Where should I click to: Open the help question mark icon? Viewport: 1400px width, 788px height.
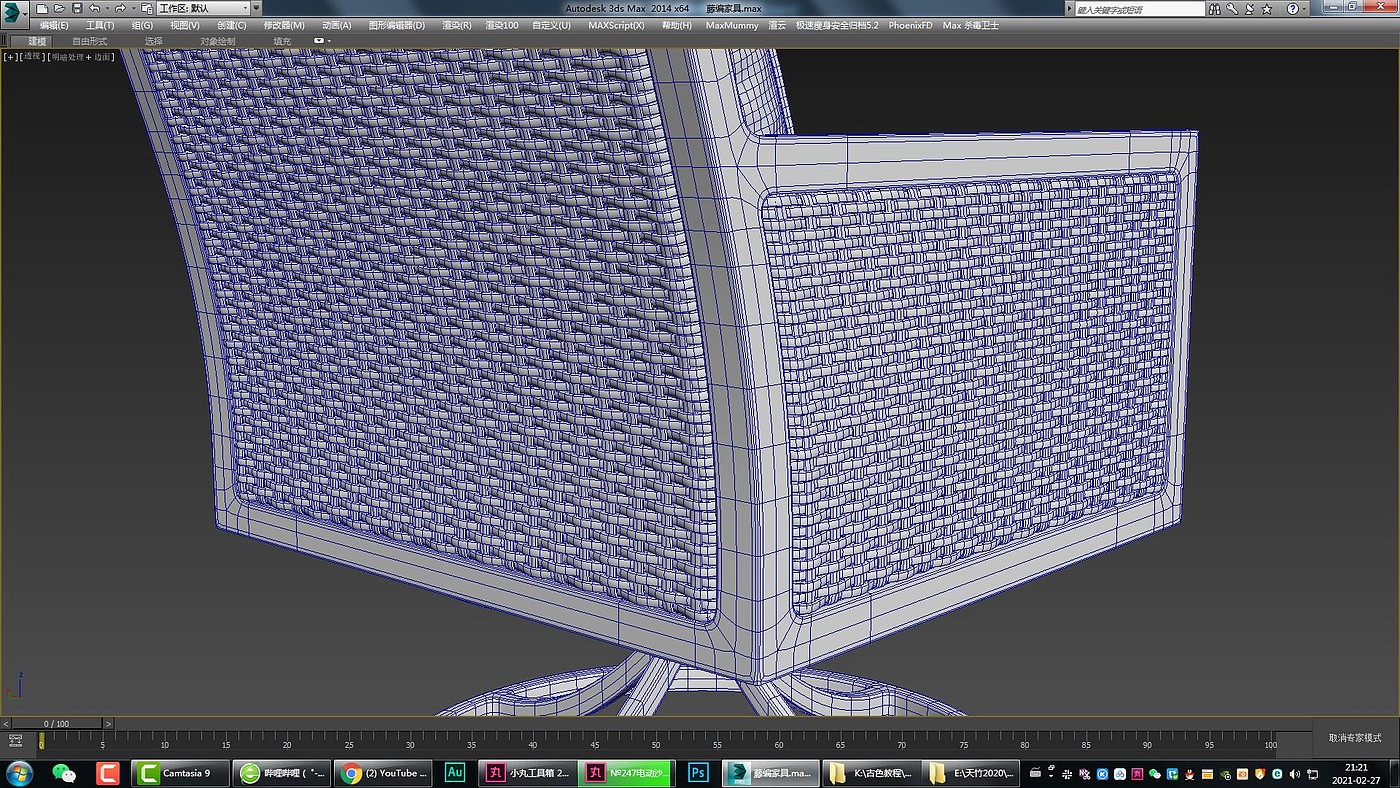click(x=1291, y=8)
